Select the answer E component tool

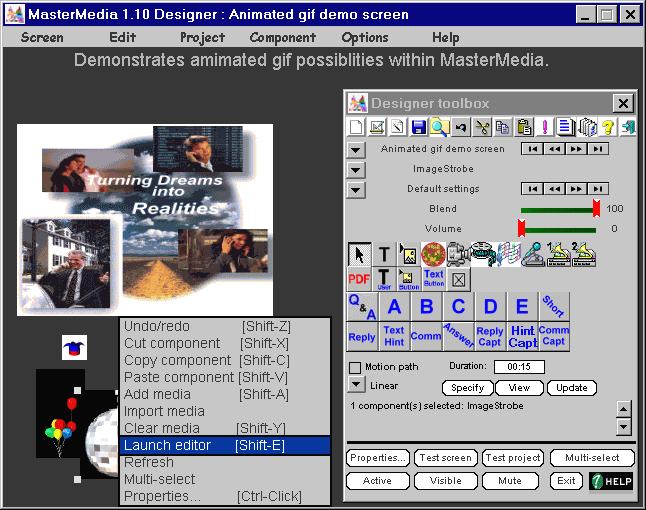click(x=522, y=307)
